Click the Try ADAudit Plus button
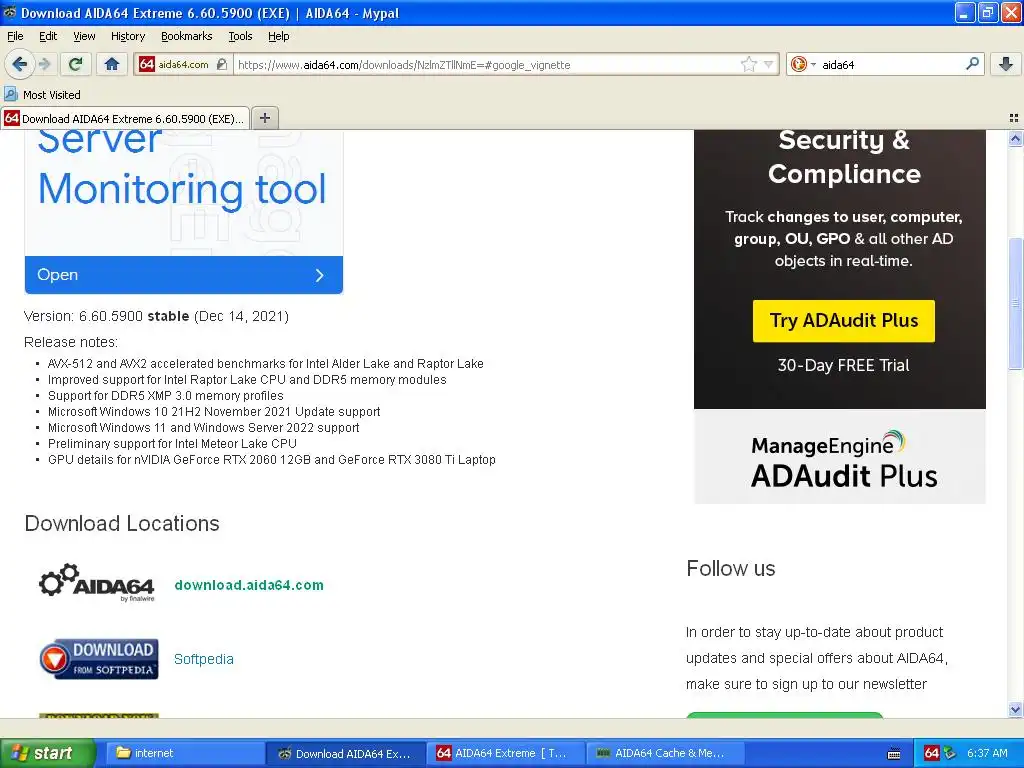Viewport: 1024px width, 768px height. click(844, 321)
